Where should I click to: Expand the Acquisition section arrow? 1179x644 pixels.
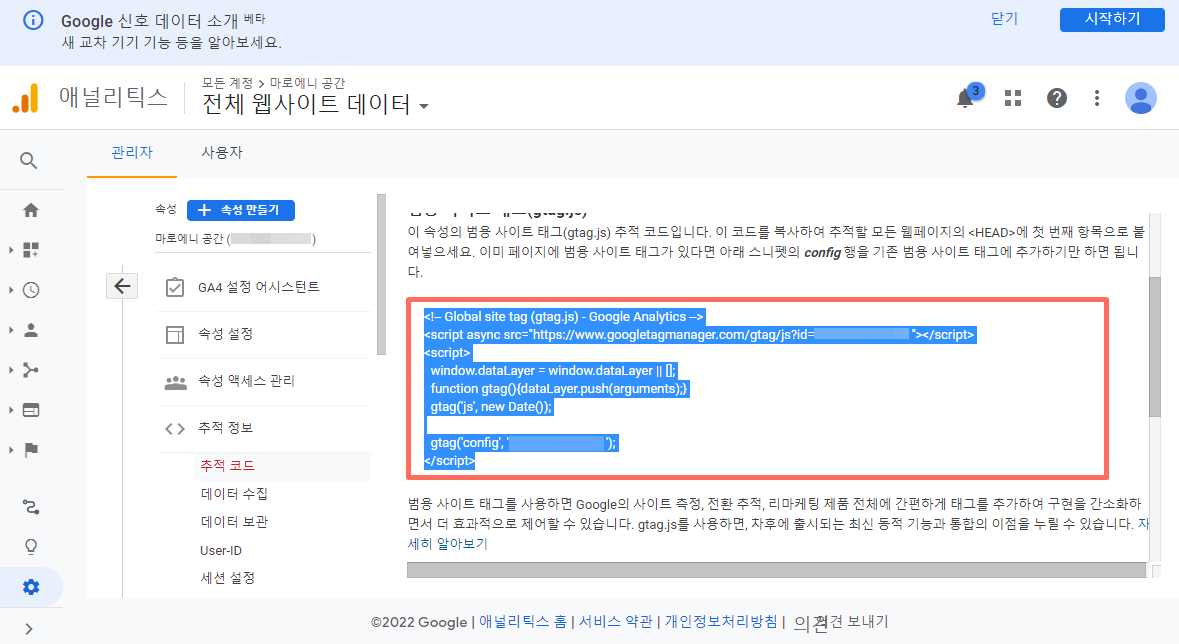(11, 370)
